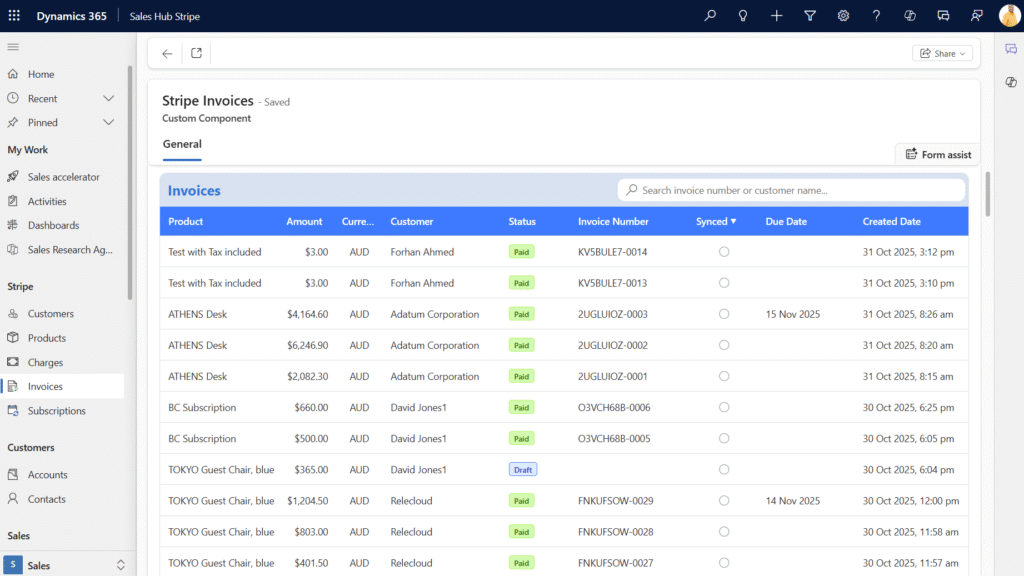This screenshot has height=576, width=1024.
Task: Open the Dynamics 365 app launcher grid
Action: point(14,16)
